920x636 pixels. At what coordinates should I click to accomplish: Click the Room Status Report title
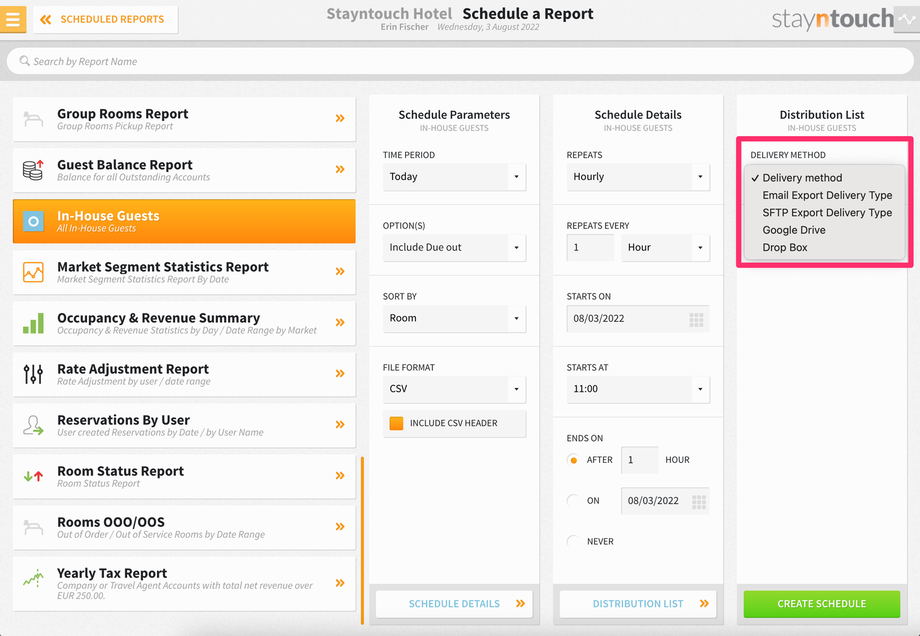(120, 471)
